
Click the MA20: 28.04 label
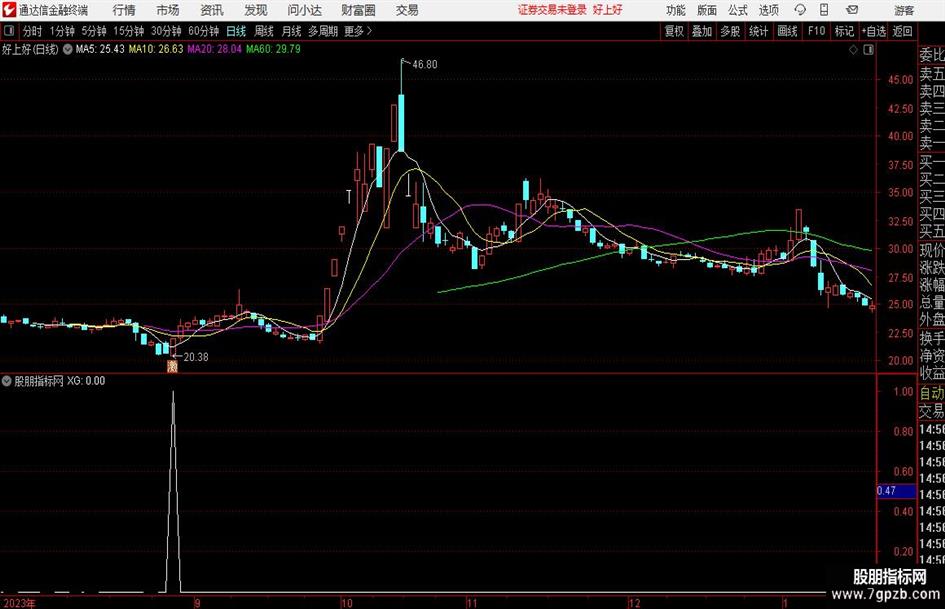(215, 49)
